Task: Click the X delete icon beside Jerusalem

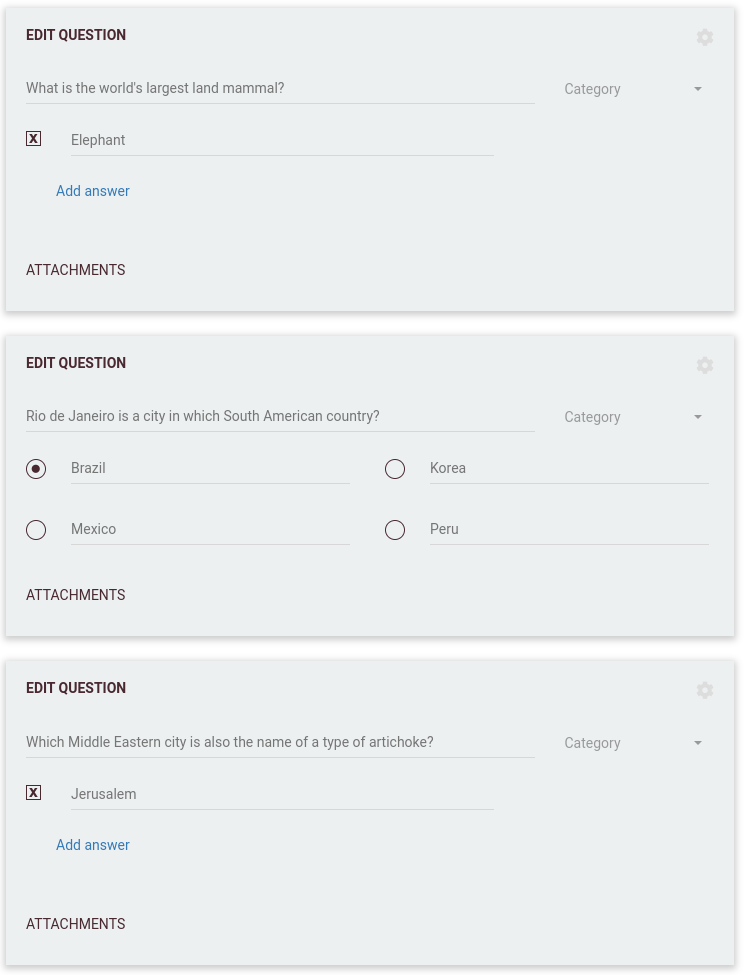Action: pyautogui.click(x=33, y=792)
